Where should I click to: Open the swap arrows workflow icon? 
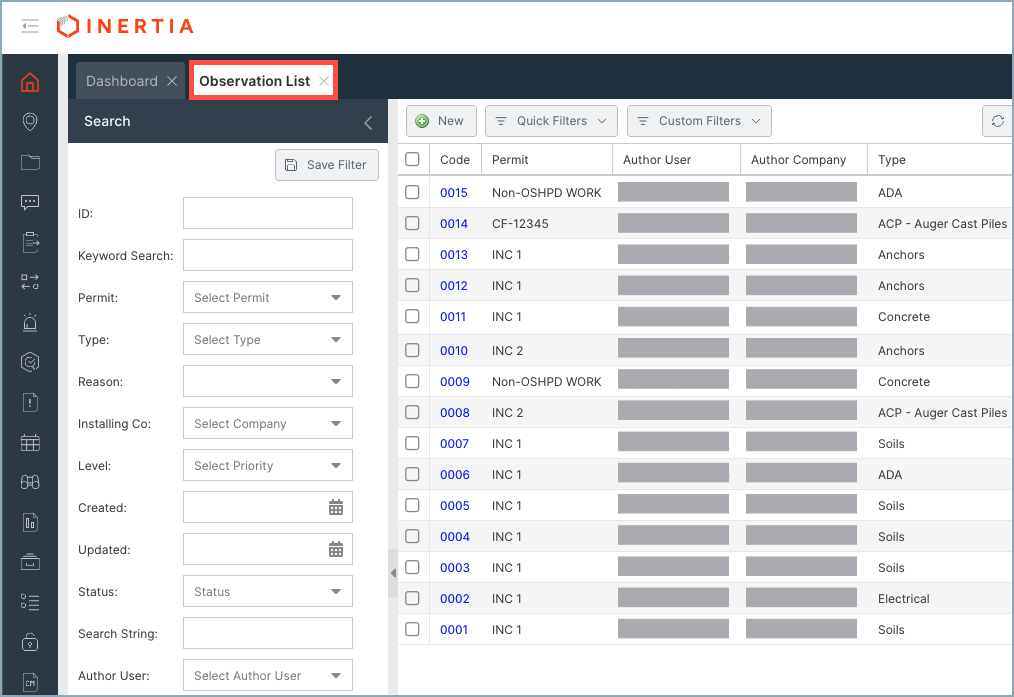click(30, 282)
